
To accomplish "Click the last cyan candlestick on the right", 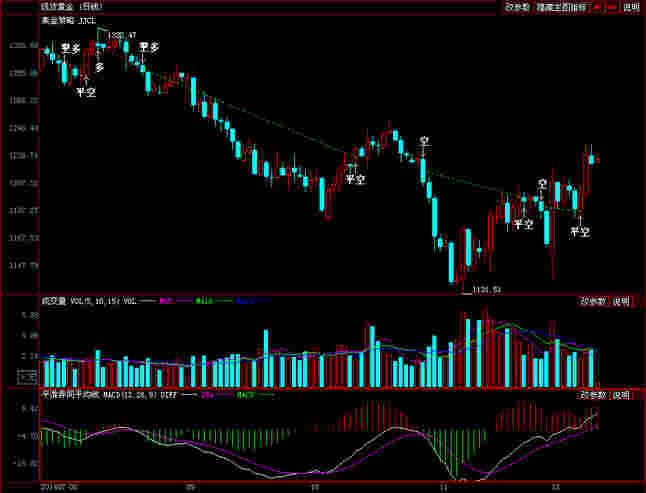I will pyautogui.click(x=592, y=159).
